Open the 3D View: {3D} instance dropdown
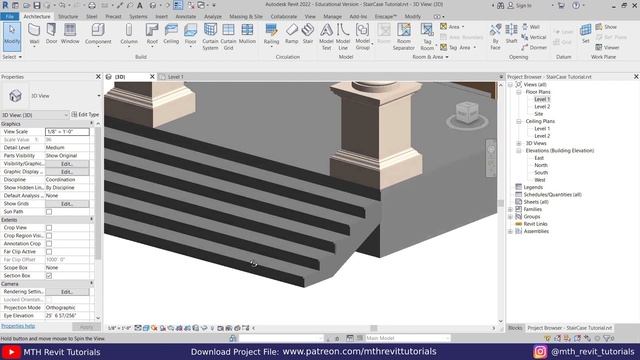640x360 pixels. (67, 115)
